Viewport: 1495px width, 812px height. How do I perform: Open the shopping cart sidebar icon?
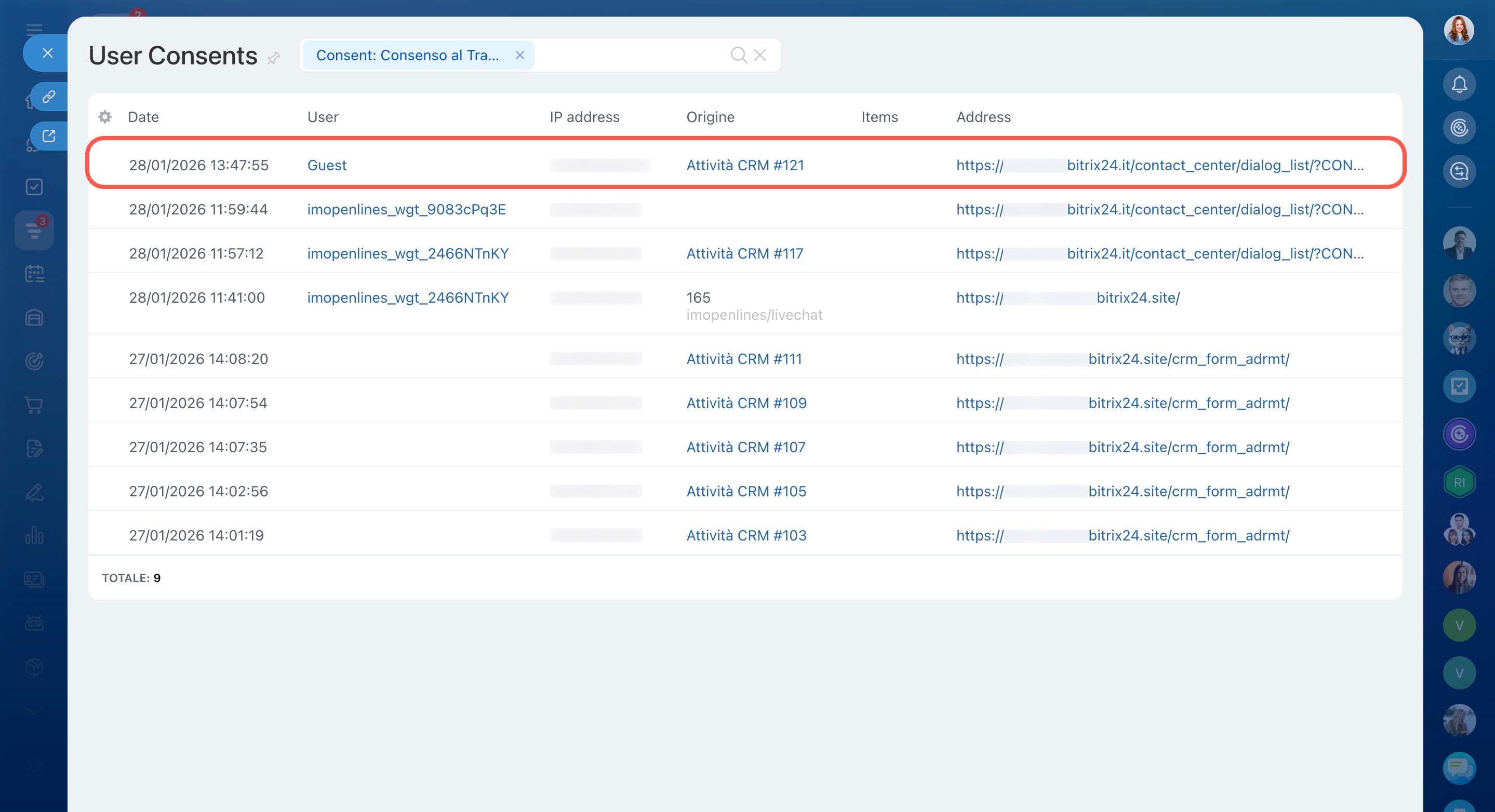[x=34, y=405]
